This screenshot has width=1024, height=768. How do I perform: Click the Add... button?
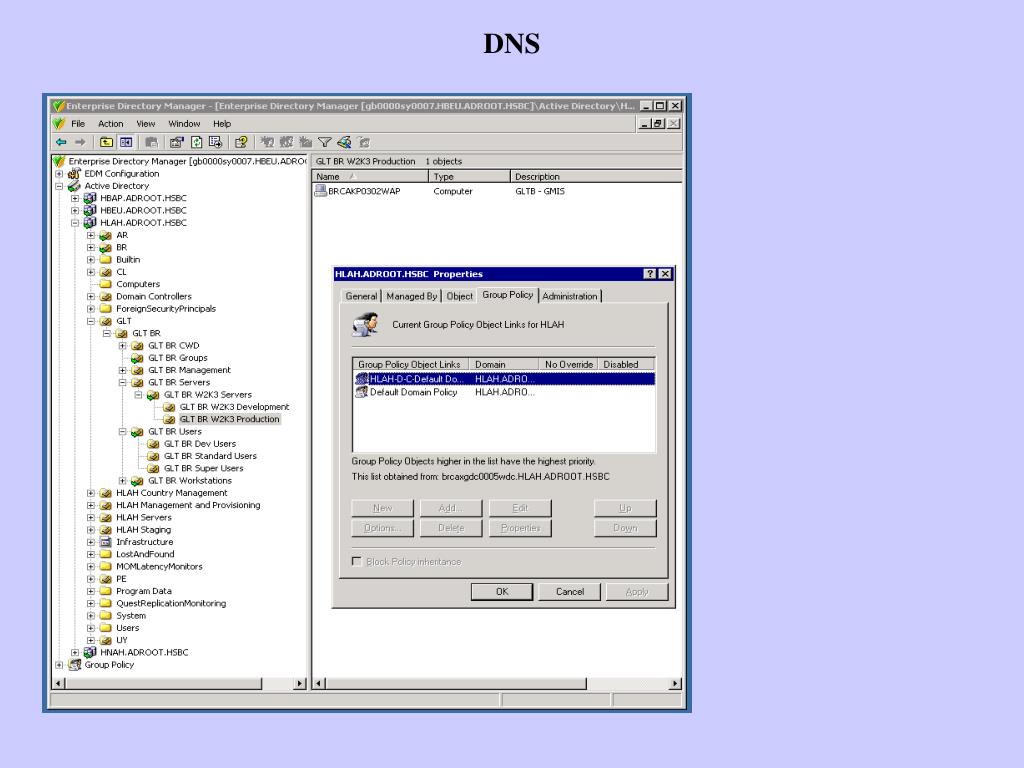451,508
